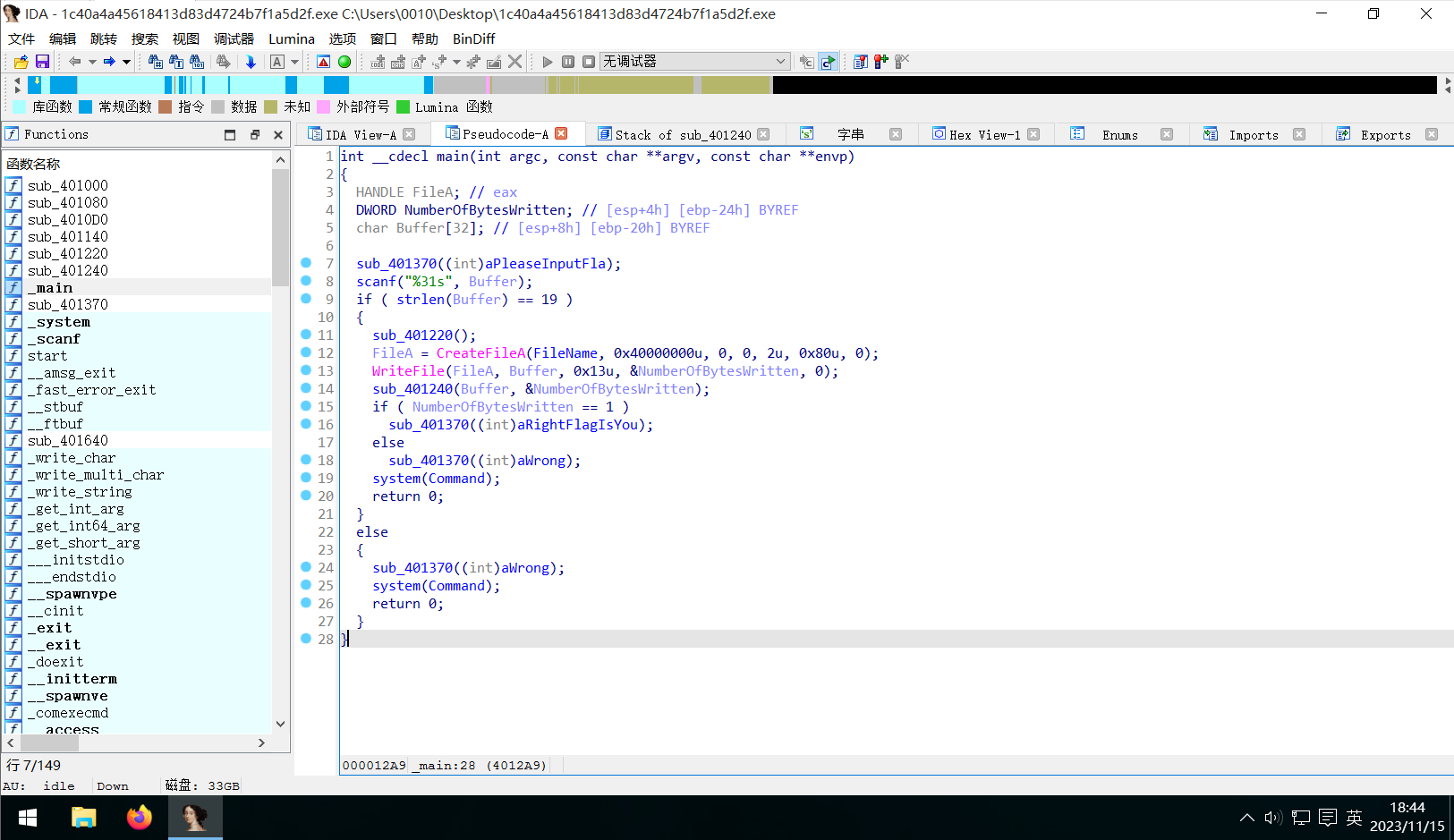Open File Explorer from the taskbar
Image resolution: width=1454 pixels, height=840 pixels.
click(84, 818)
